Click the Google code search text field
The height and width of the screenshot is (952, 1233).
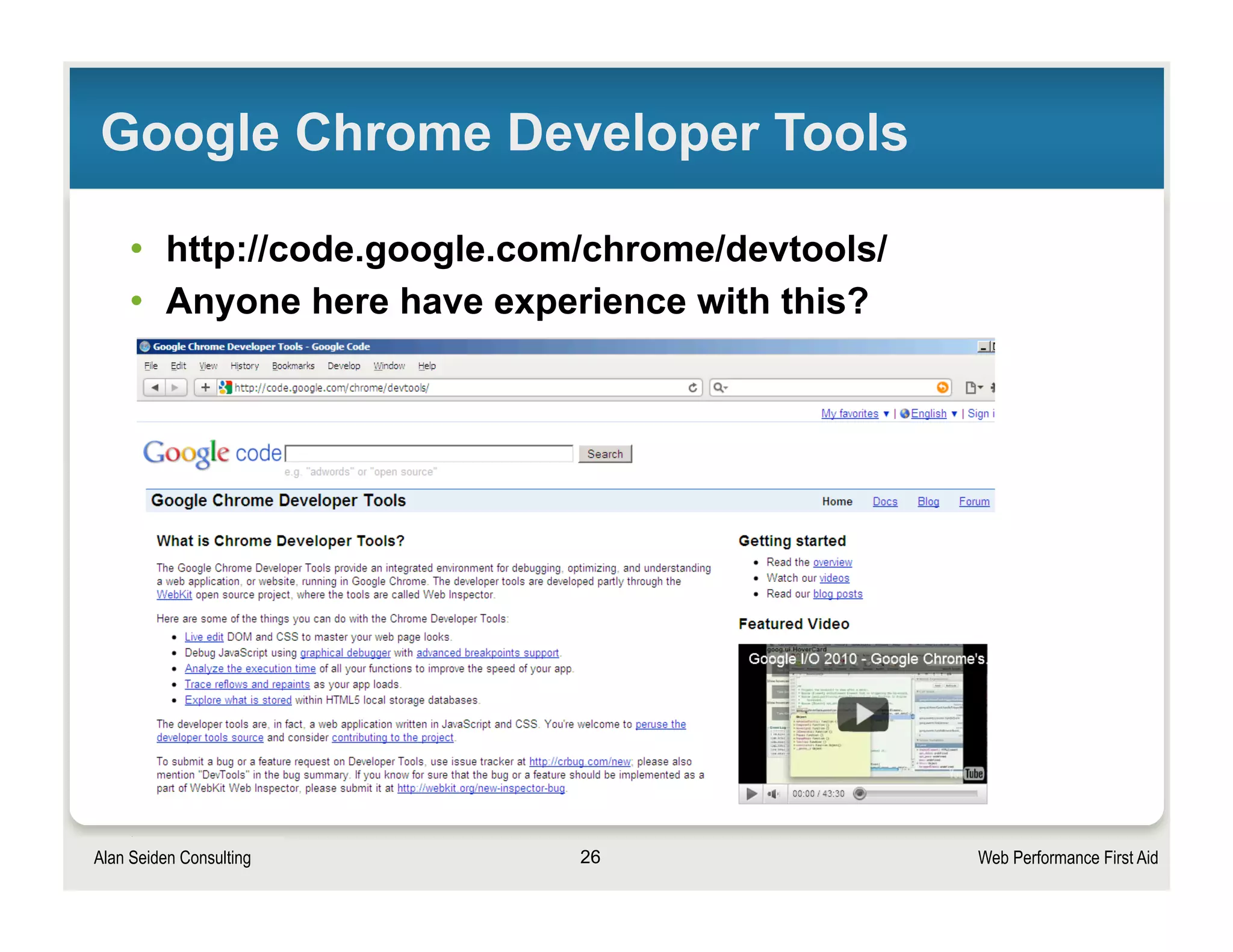pyautogui.click(x=429, y=454)
